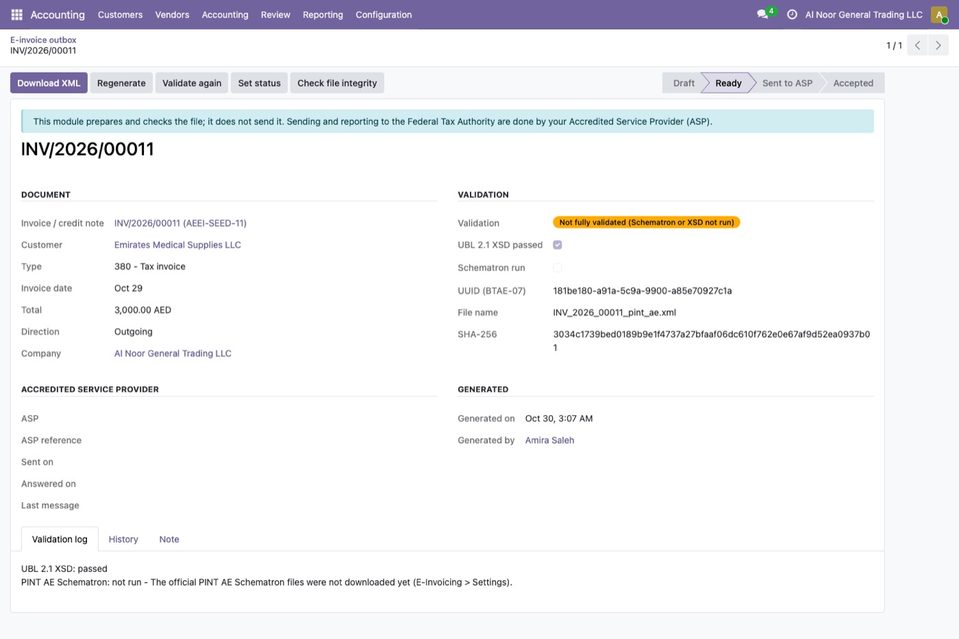Open the apps grid launcher icon
Viewport: 959px width, 639px height.
pyautogui.click(x=17, y=15)
